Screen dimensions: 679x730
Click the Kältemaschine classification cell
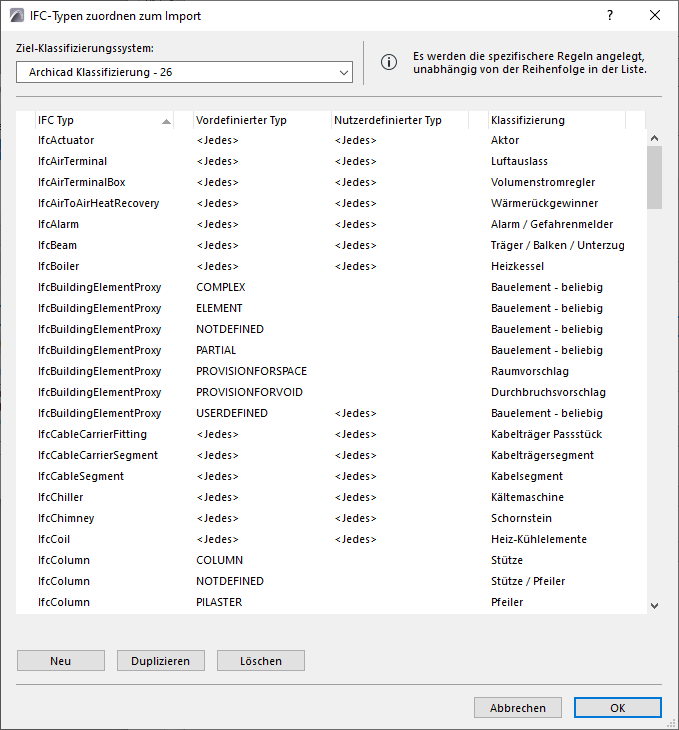coord(527,497)
